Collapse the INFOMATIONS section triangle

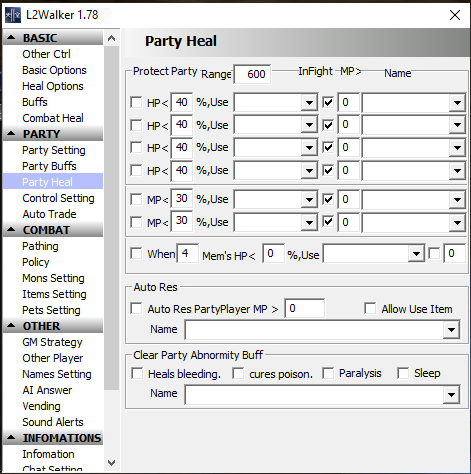tap(11, 437)
